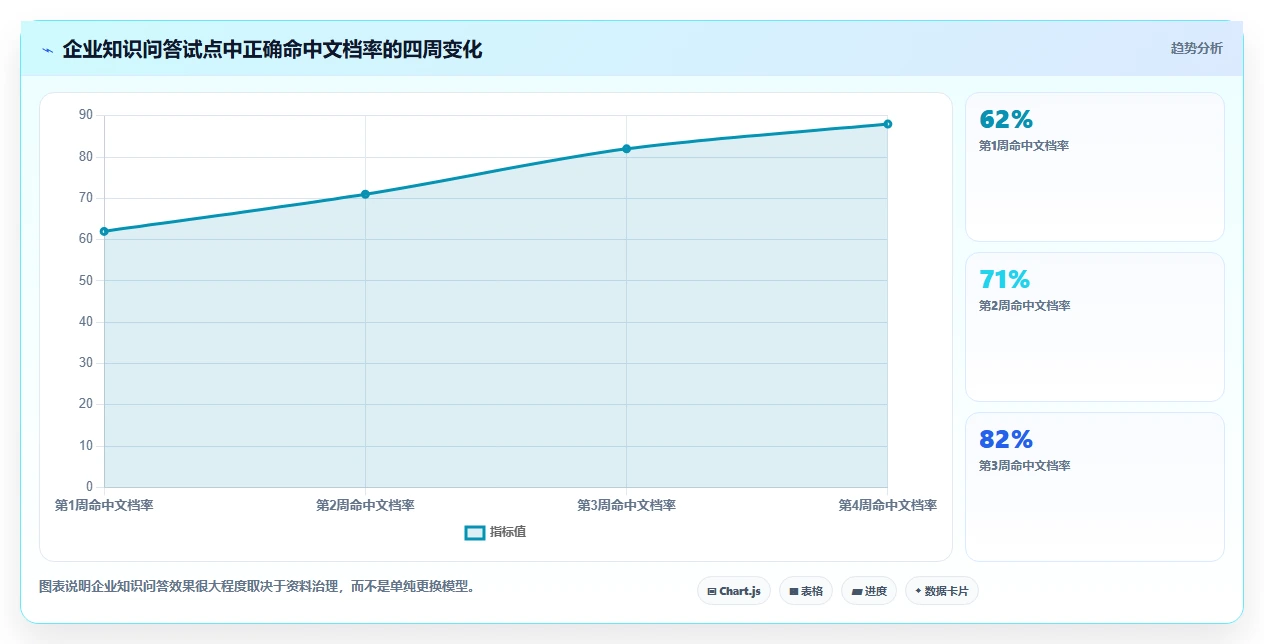Click x-axis label 第4周命中文档率
The width and height of the screenshot is (1264, 644).
point(887,506)
